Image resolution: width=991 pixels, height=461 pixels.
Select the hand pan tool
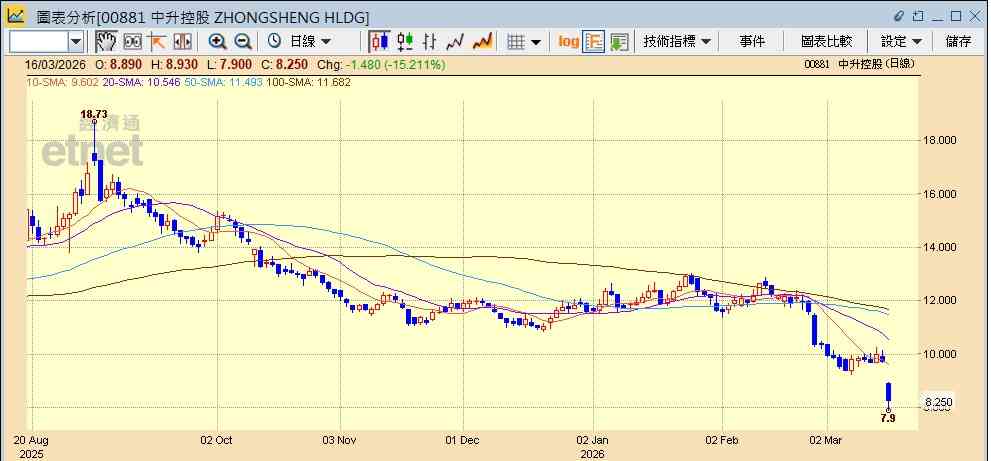point(106,42)
